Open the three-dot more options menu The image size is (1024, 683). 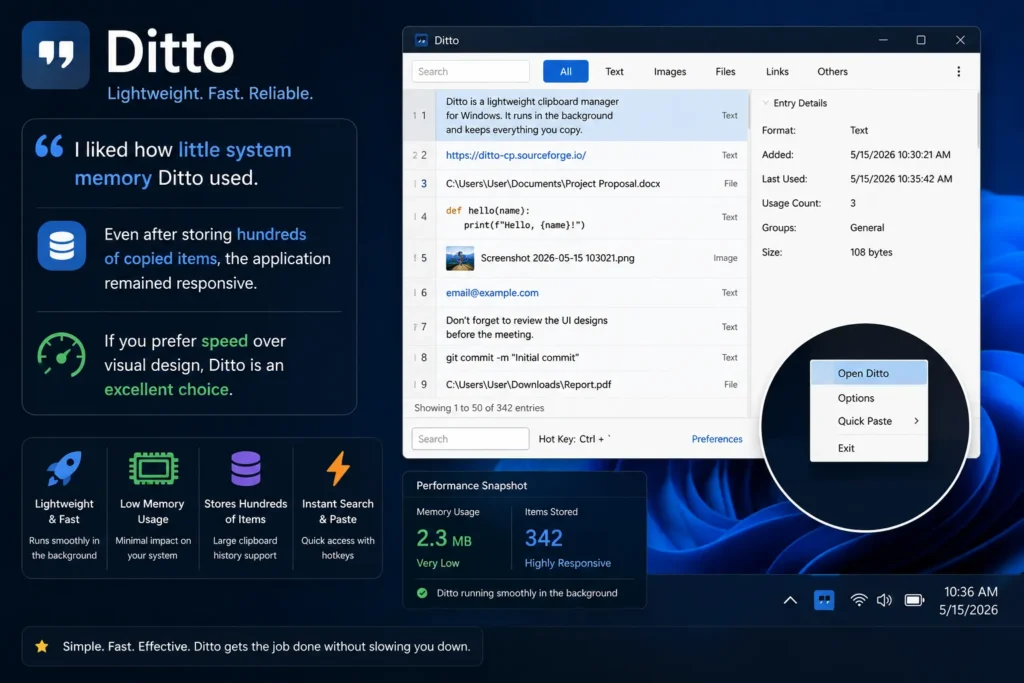[958, 71]
